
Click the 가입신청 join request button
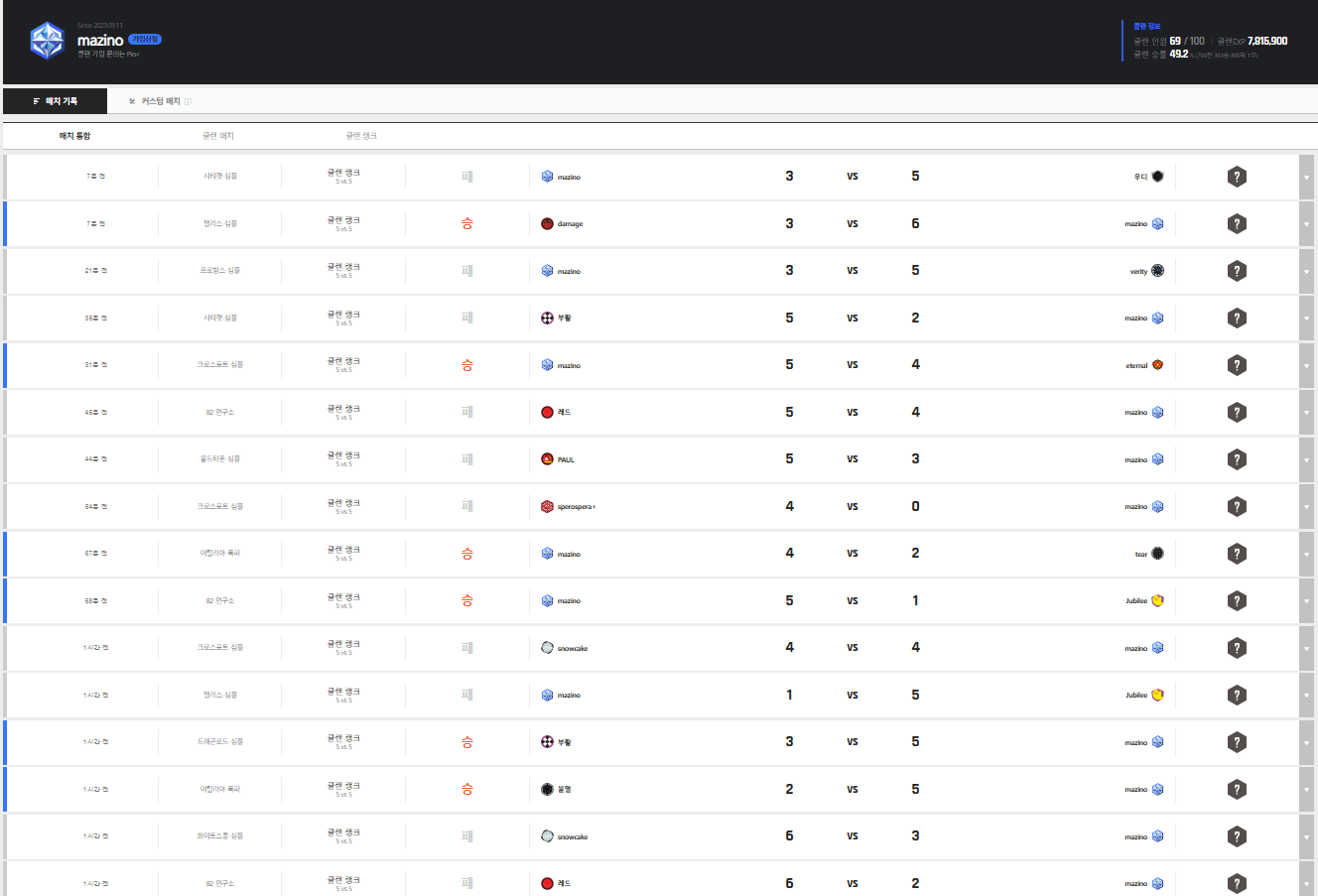tap(145, 40)
